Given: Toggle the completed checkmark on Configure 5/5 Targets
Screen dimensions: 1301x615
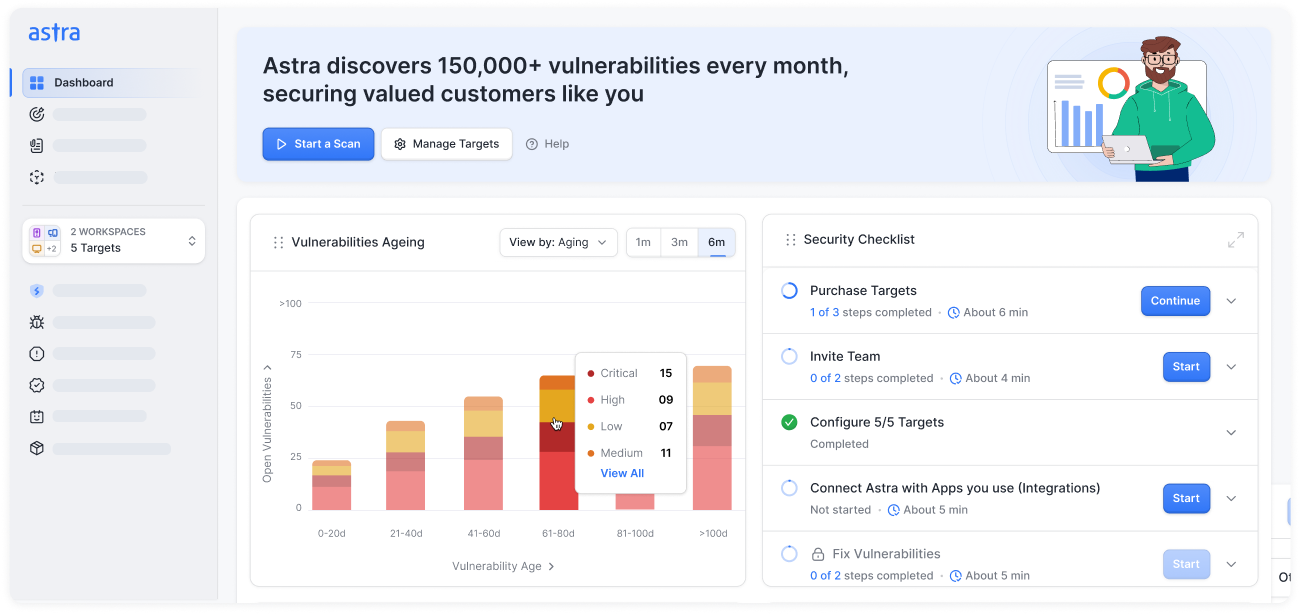Looking at the screenshot, I should coord(789,422).
